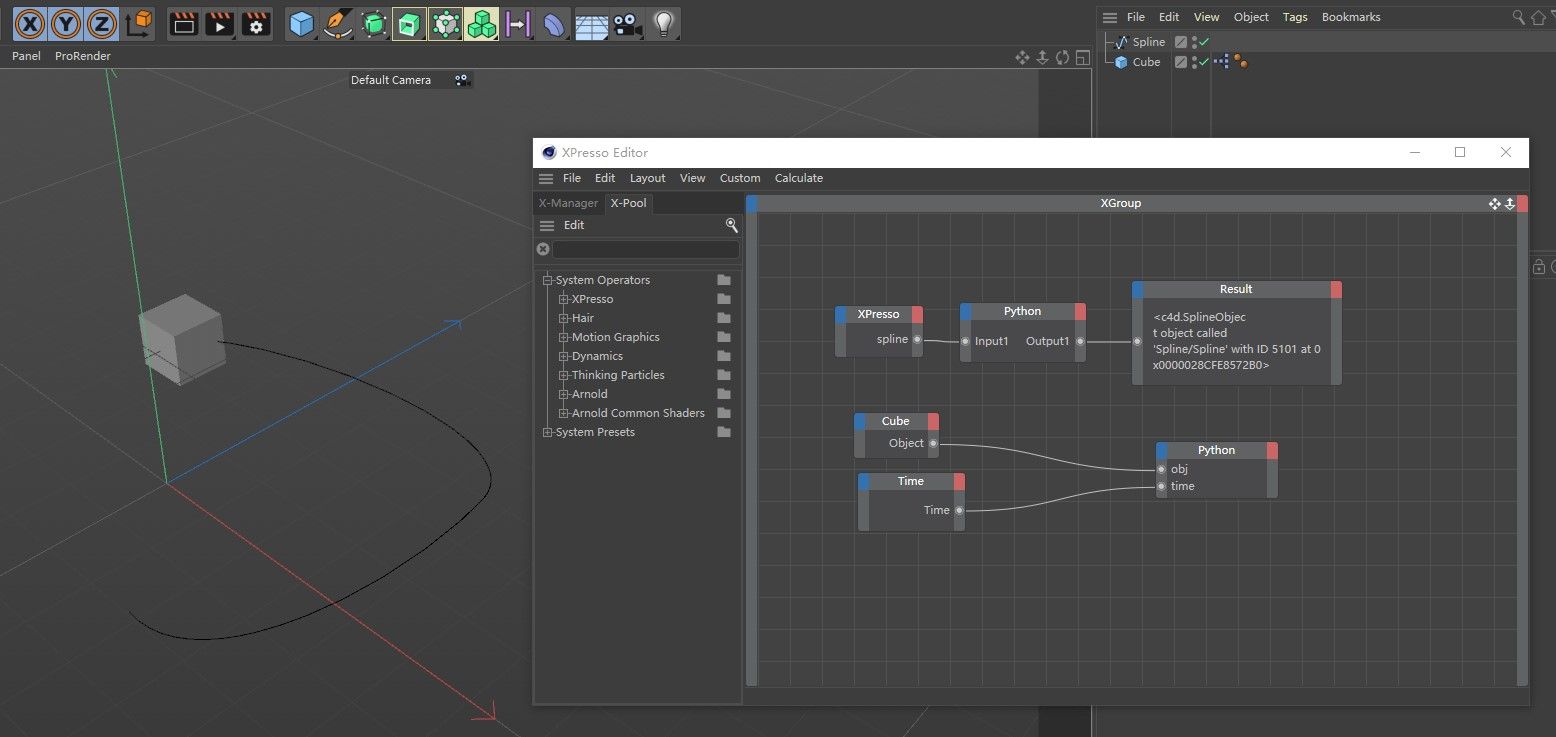Click the Subdivision Surface generator icon

(374, 23)
